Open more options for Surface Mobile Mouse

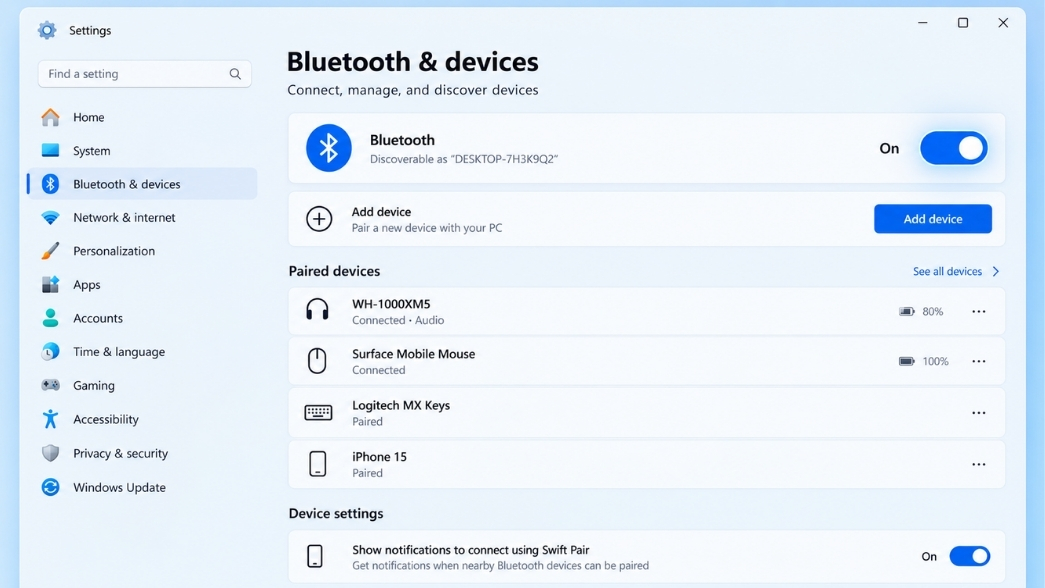pyautogui.click(x=978, y=361)
